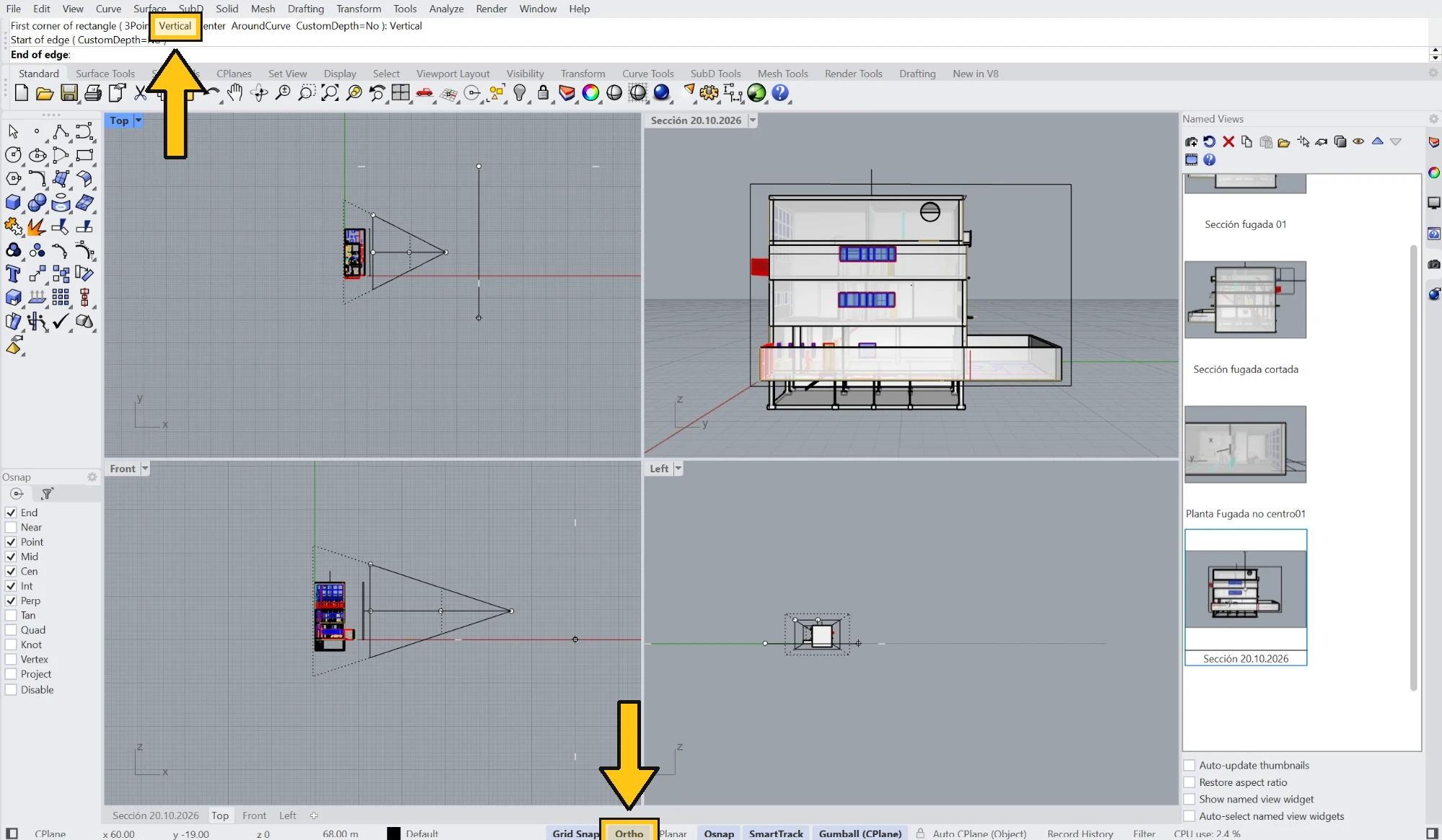Click the black Default layer color swatch
Image resolution: width=1442 pixels, height=840 pixels.
pos(394,834)
